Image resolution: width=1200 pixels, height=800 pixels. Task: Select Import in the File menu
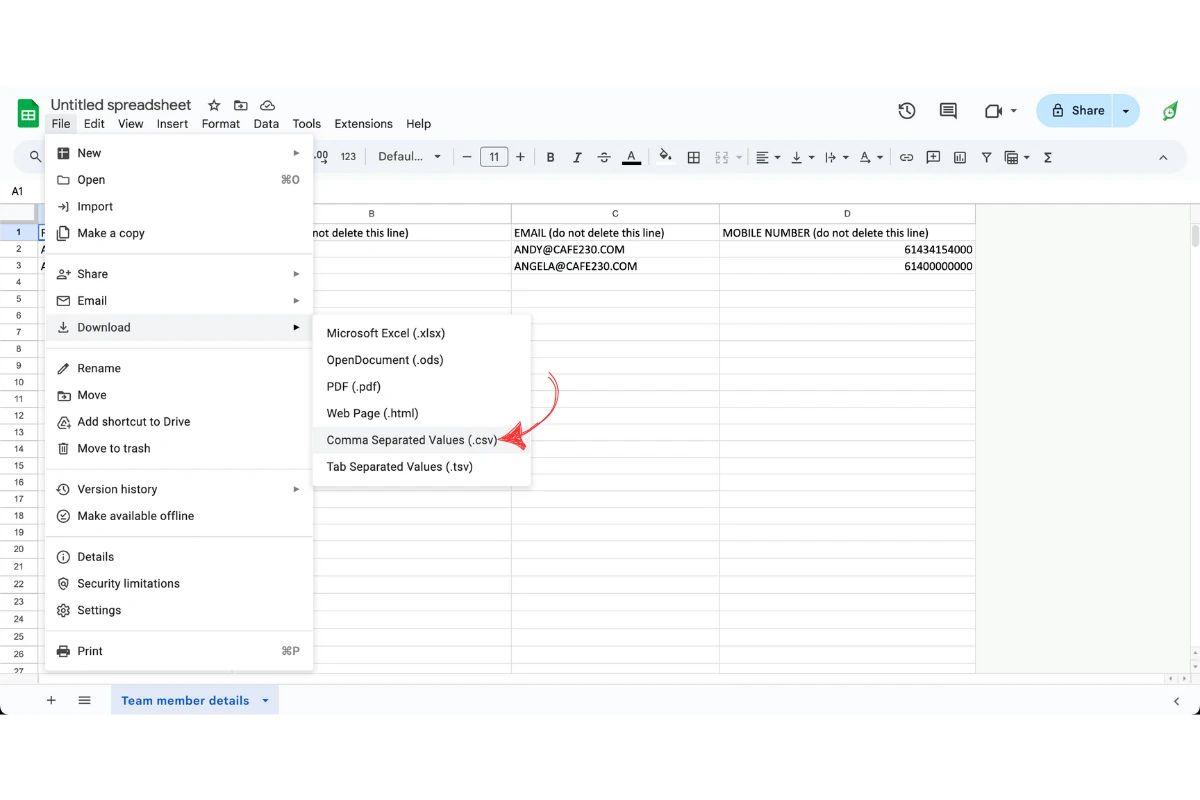point(179,207)
